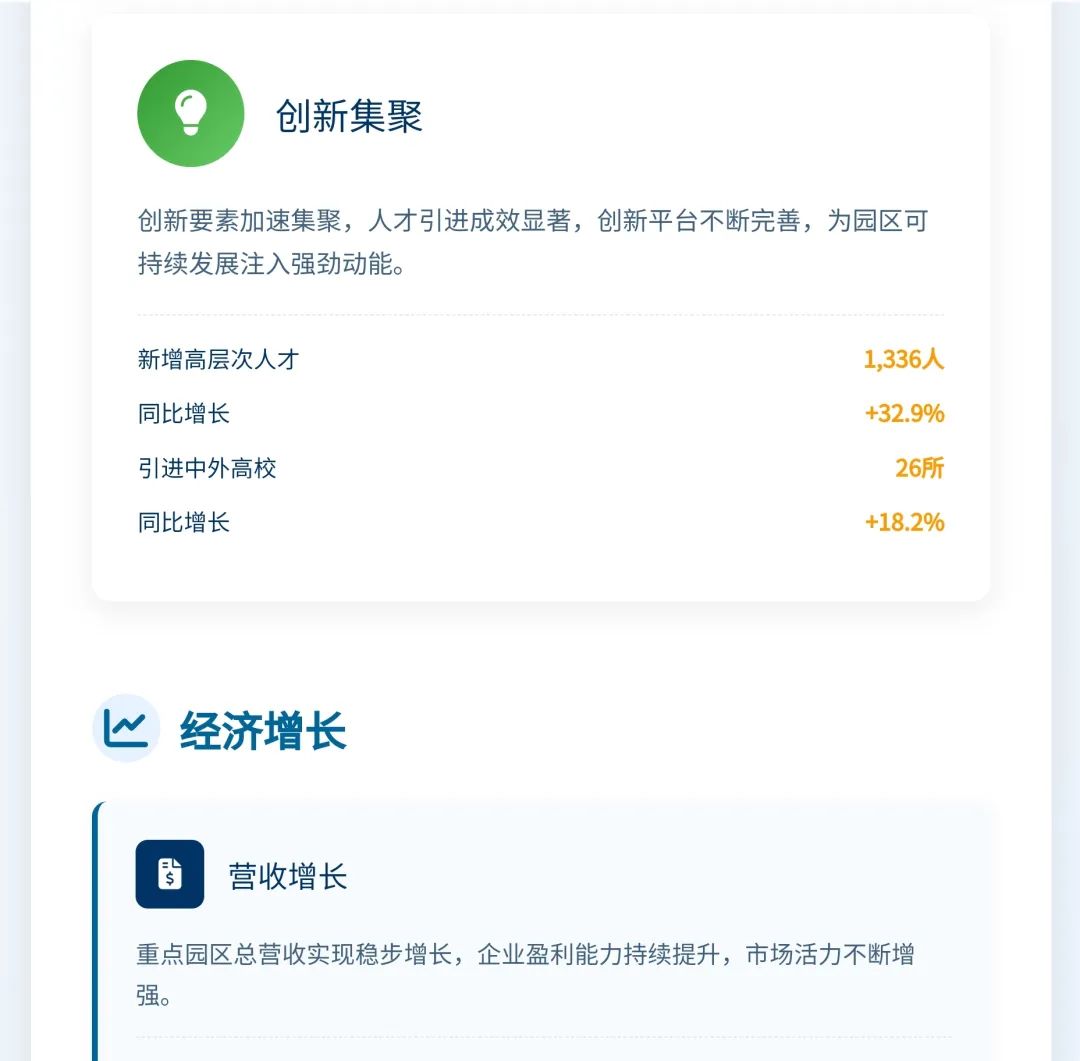
Task: Click the 26所 universities value
Action: click(919, 468)
